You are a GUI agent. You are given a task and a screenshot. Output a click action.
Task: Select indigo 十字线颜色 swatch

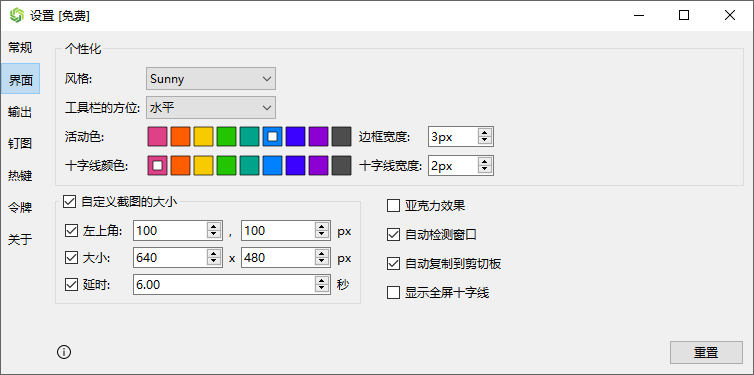coord(296,166)
